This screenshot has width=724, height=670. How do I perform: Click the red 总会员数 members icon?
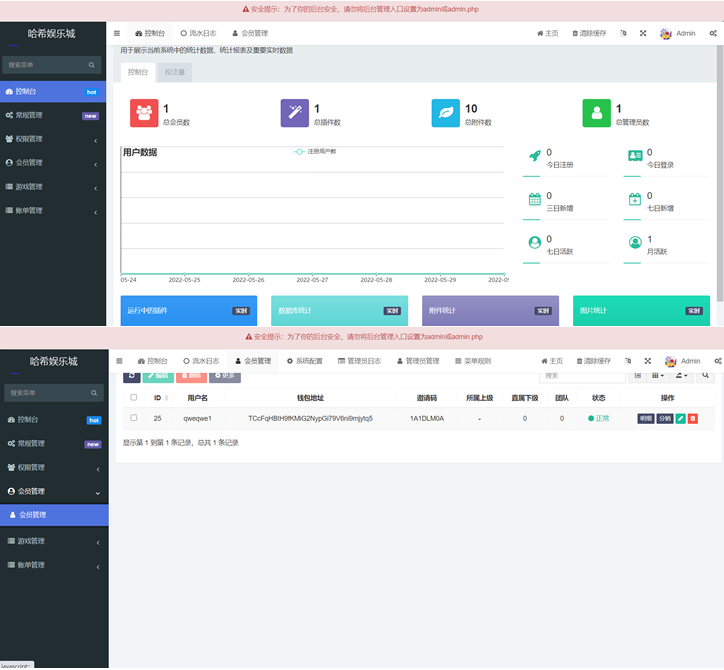click(x=144, y=114)
